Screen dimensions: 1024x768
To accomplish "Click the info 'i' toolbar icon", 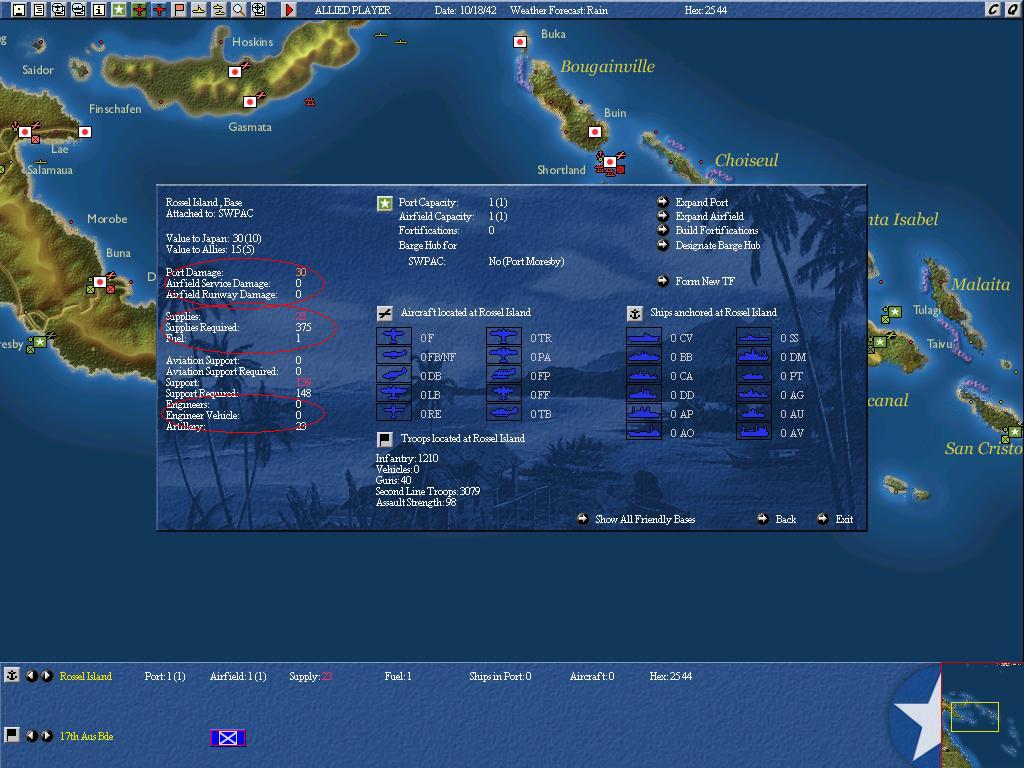I will click(99, 10).
